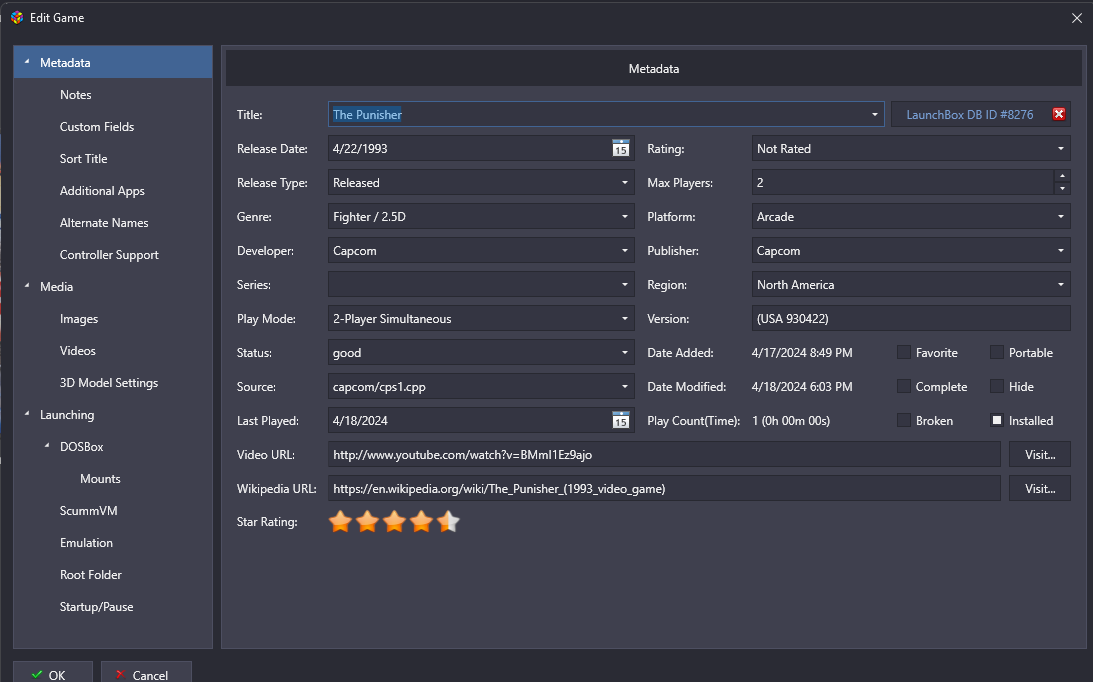Open the Custom Fields page
Image resolution: width=1093 pixels, height=682 pixels.
point(97,127)
